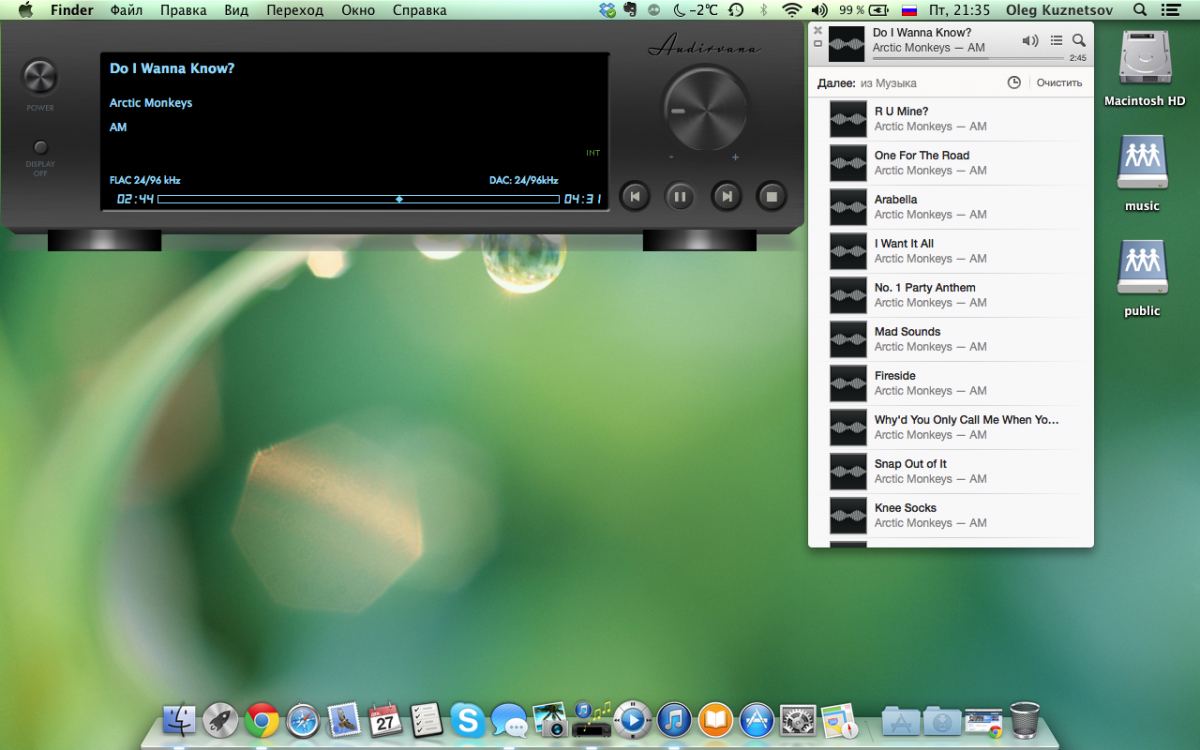Image resolution: width=1200 pixels, height=750 pixels.
Task: Select Fireside in Up Next list
Action: tap(950, 383)
